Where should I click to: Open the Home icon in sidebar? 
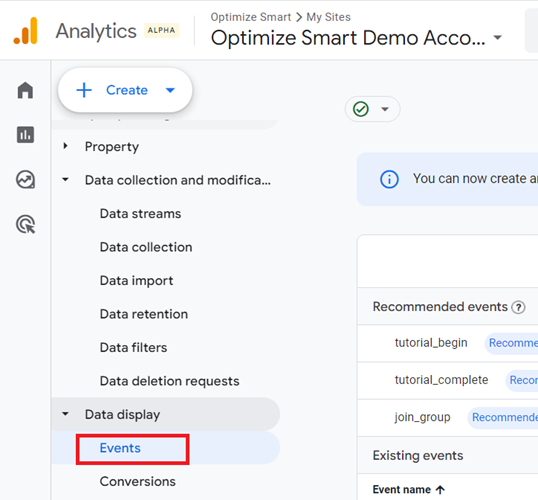[25, 90]
